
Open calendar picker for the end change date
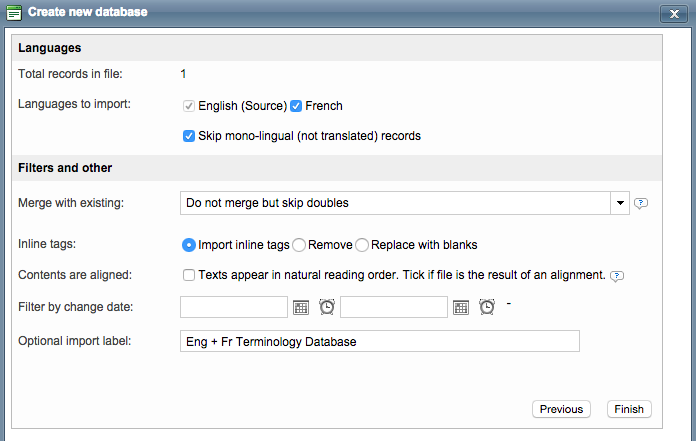[x=461, y=308]
